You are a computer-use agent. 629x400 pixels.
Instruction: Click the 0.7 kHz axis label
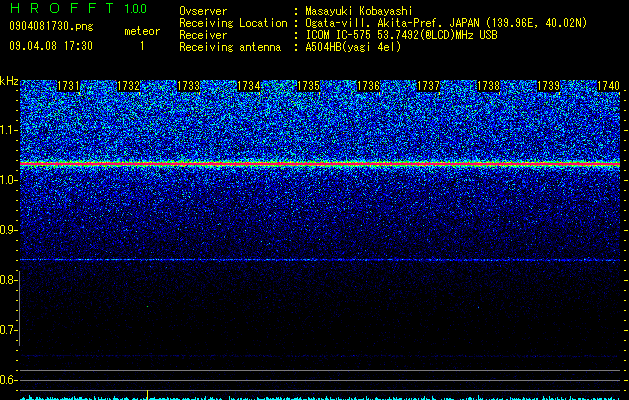pos(7,330)
